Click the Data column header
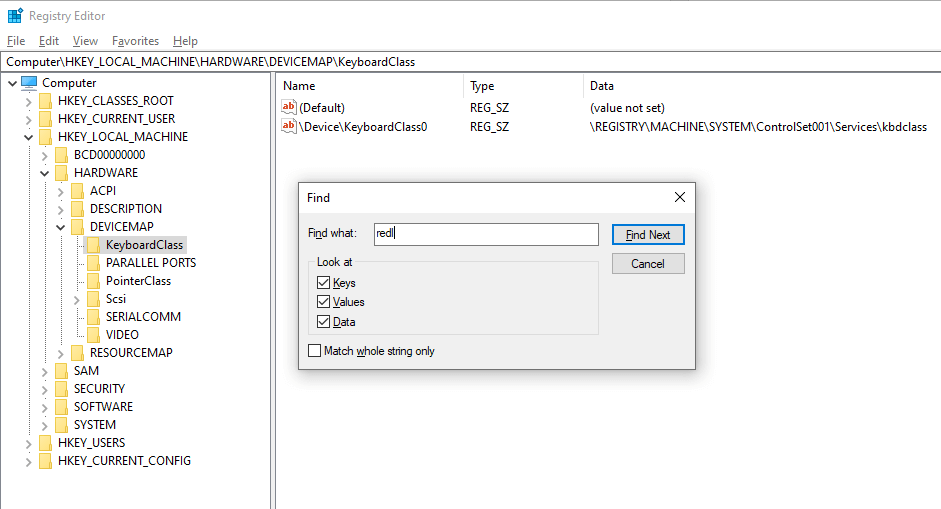Image resolution: width=941 pixels, height=509 pixels. coord(762,86)
